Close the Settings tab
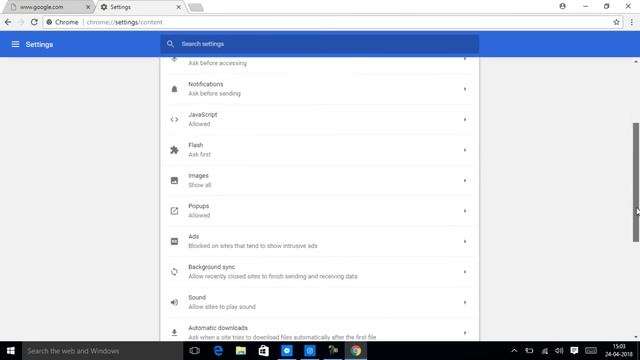 point(178,7)
